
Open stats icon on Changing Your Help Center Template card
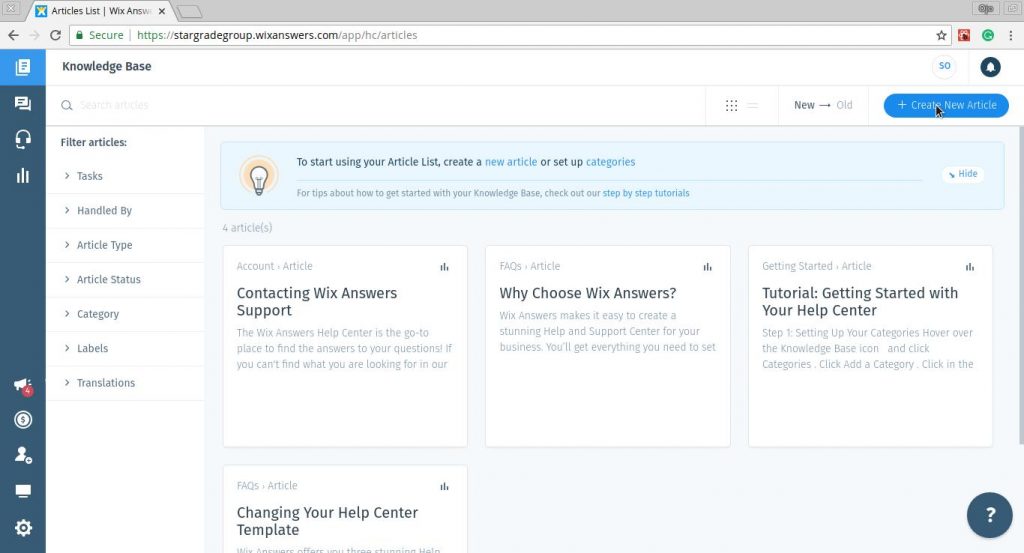(445, 486)
